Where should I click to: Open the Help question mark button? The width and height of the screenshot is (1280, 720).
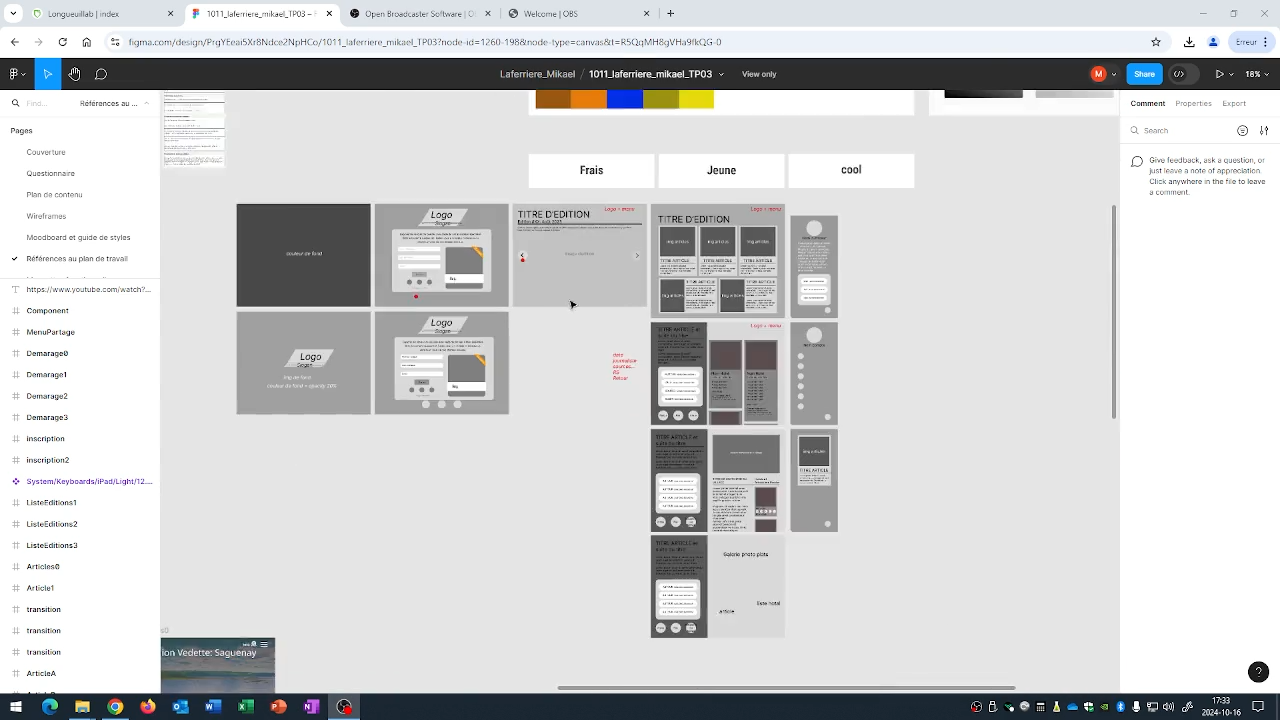1258,672
